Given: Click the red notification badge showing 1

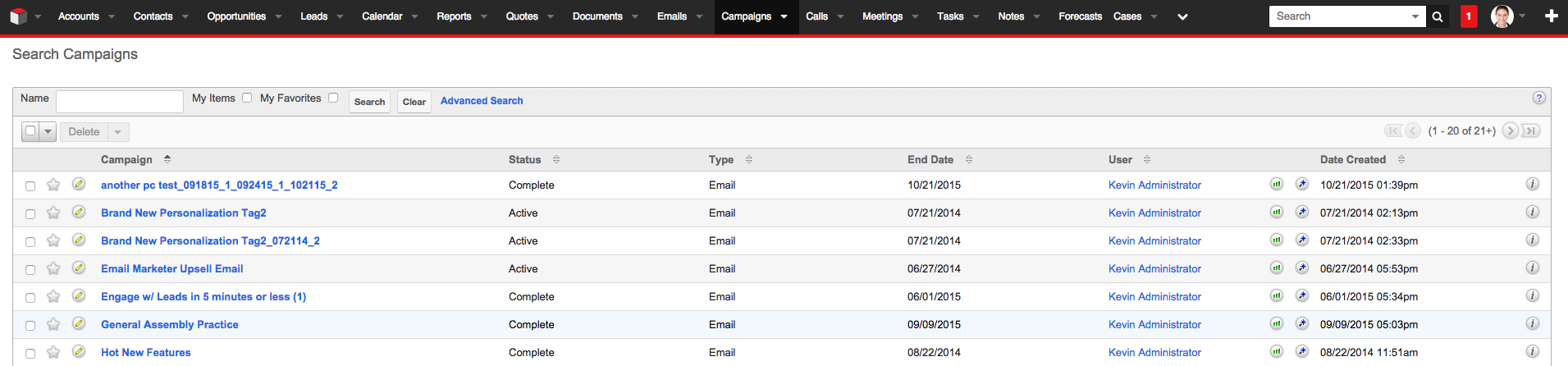Looking at the screenshot, I should 1469,16.
